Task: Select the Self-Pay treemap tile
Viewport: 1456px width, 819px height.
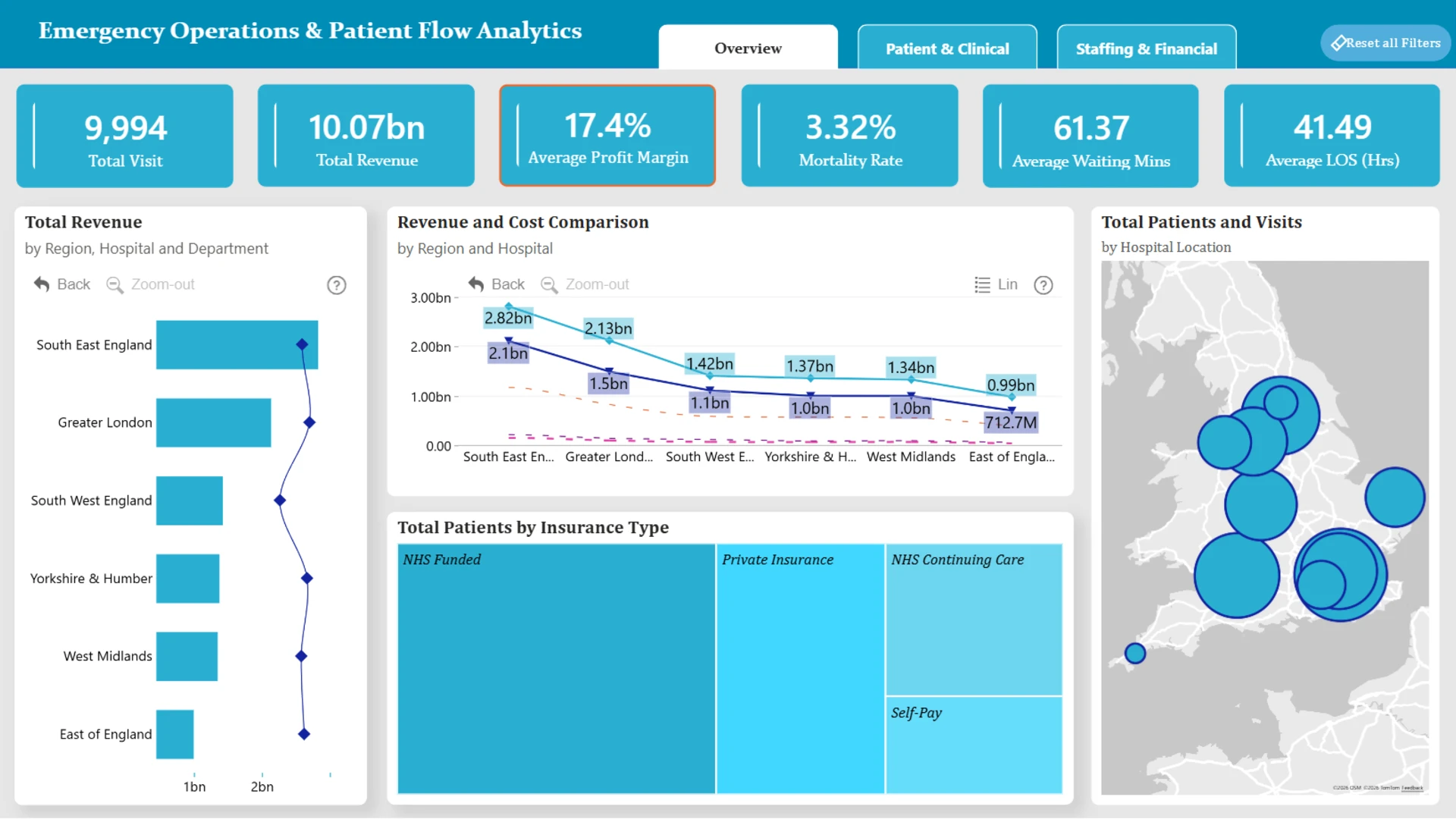Action: [x=974, y=745]
